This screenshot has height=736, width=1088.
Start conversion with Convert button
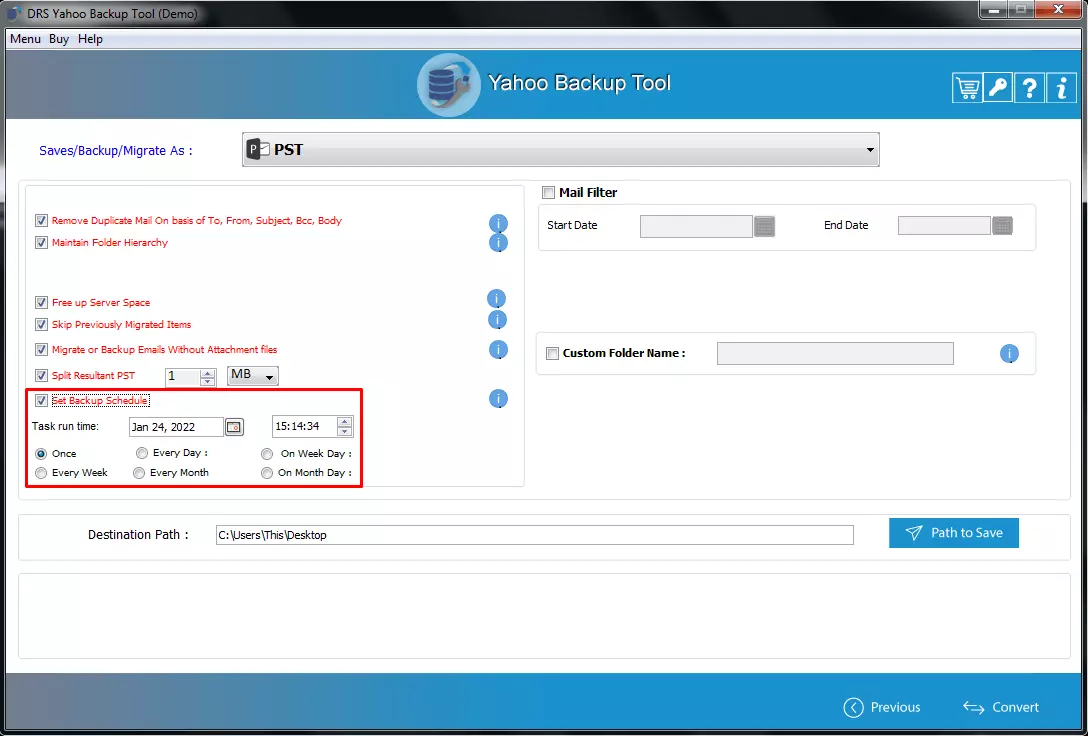coord(1001,708)
